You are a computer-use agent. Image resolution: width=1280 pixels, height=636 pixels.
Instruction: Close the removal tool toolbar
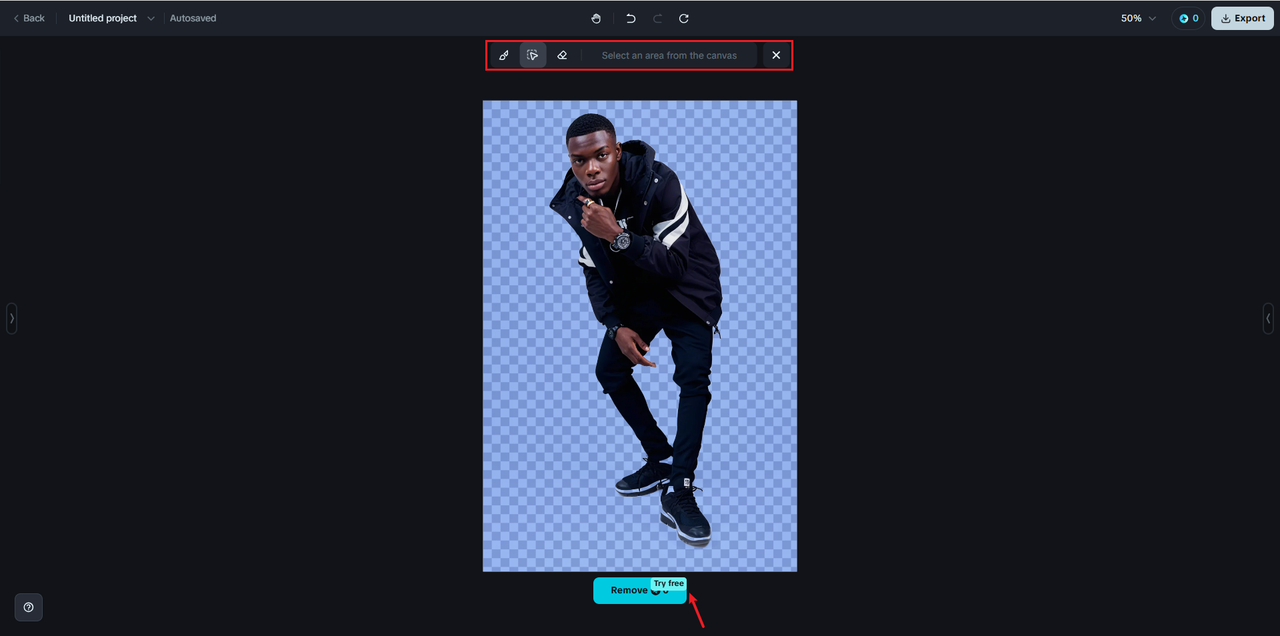pos(776,55)
